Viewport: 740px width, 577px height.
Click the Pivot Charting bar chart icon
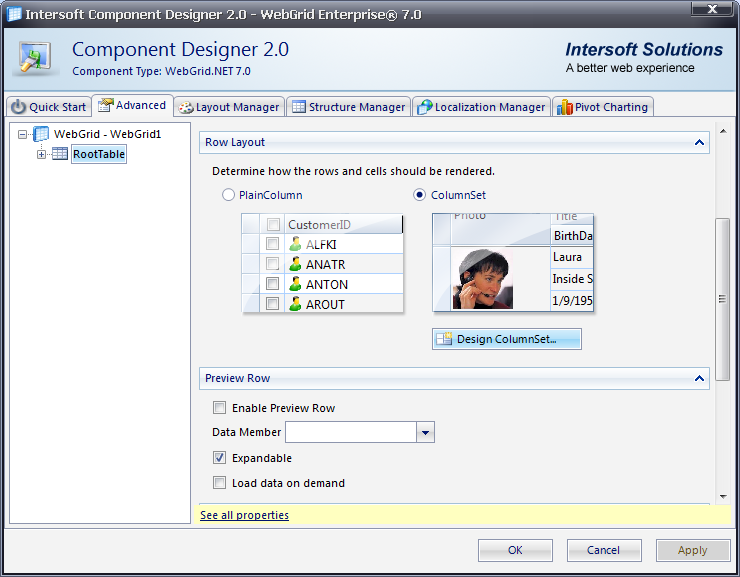[565, 107]
